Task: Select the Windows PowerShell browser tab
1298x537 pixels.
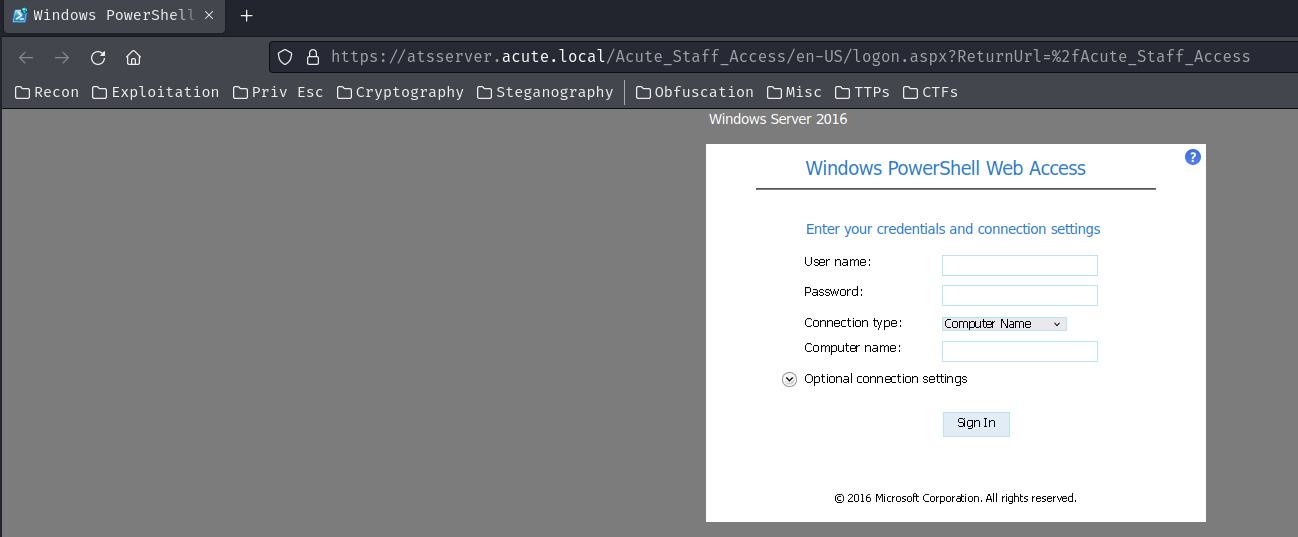Action: point(113,16)
